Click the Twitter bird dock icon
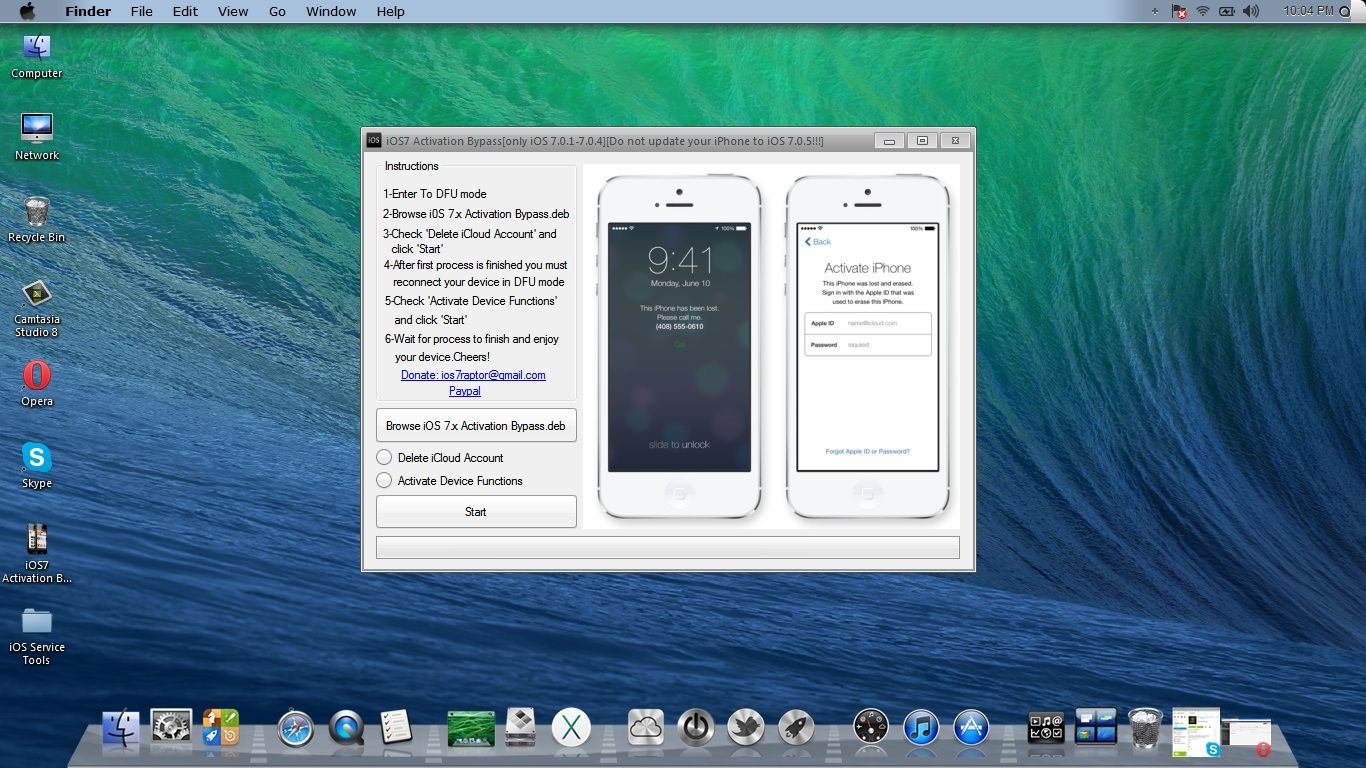Viewport: 1366px width, 768px height. point(746,727)
